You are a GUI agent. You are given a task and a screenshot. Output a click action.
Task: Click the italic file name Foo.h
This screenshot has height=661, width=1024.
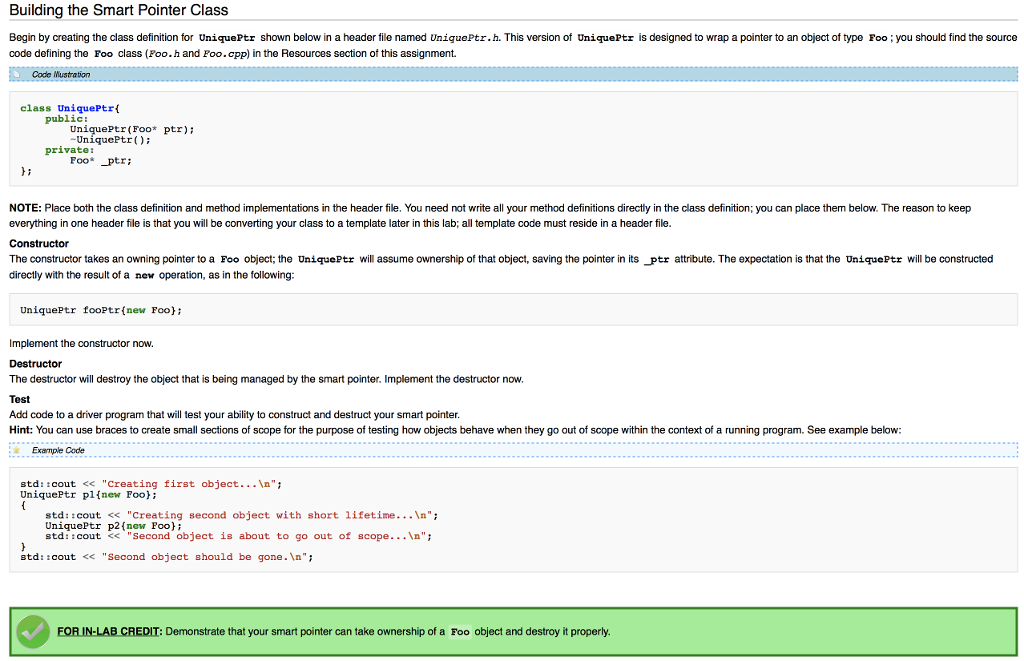point(164,54)
